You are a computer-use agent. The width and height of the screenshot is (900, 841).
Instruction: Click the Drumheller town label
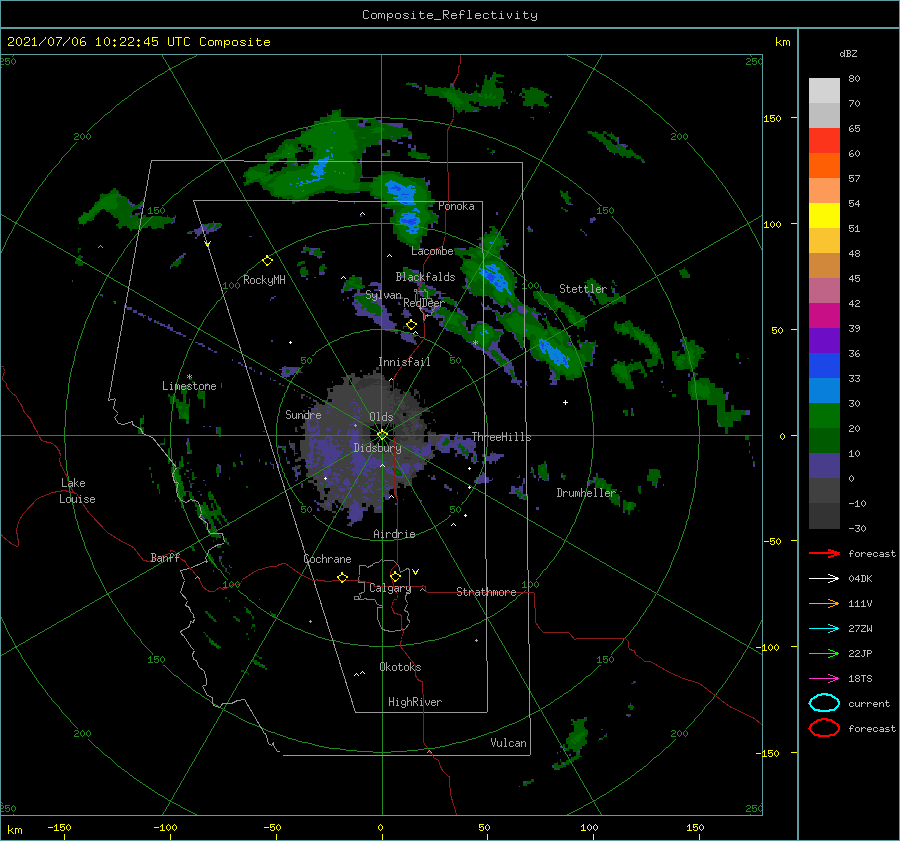[586, 493]
